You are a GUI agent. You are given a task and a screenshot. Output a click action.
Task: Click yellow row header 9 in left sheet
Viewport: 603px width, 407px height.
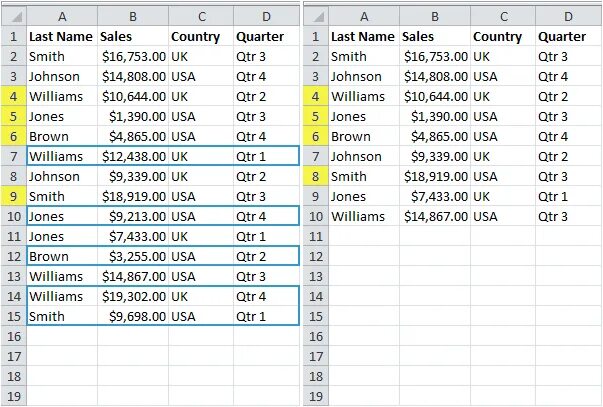(13, 196)
